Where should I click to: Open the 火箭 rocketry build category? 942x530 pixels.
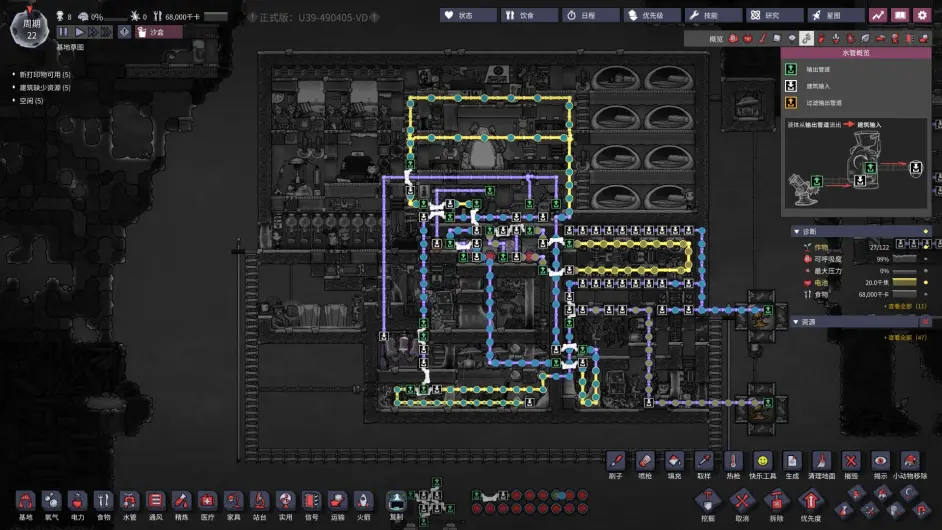click(363, 505)
